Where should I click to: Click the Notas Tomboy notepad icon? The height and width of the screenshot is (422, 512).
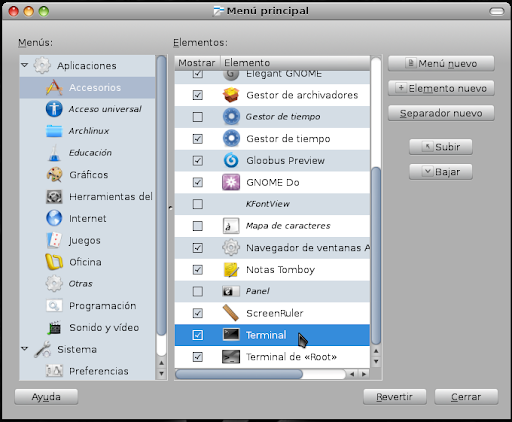(231, 270)
